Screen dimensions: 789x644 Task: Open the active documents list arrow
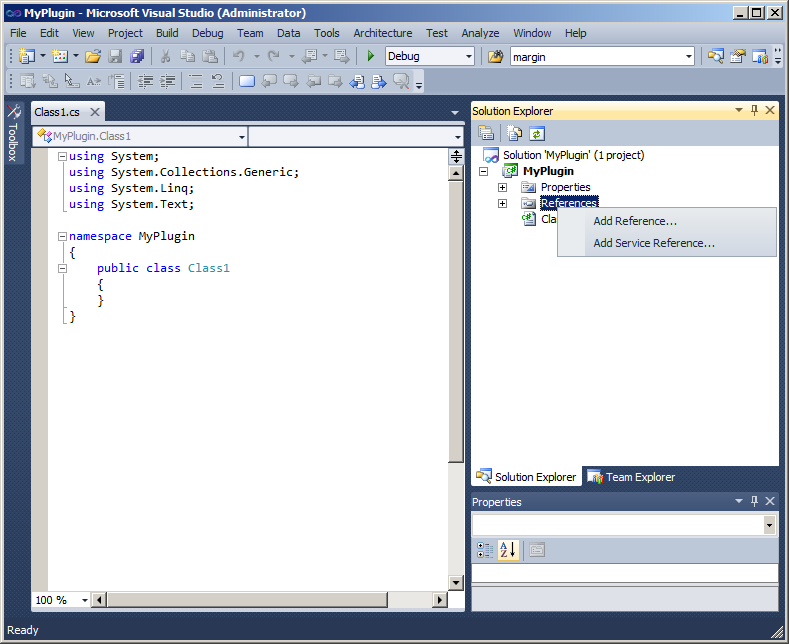point(455,113)
